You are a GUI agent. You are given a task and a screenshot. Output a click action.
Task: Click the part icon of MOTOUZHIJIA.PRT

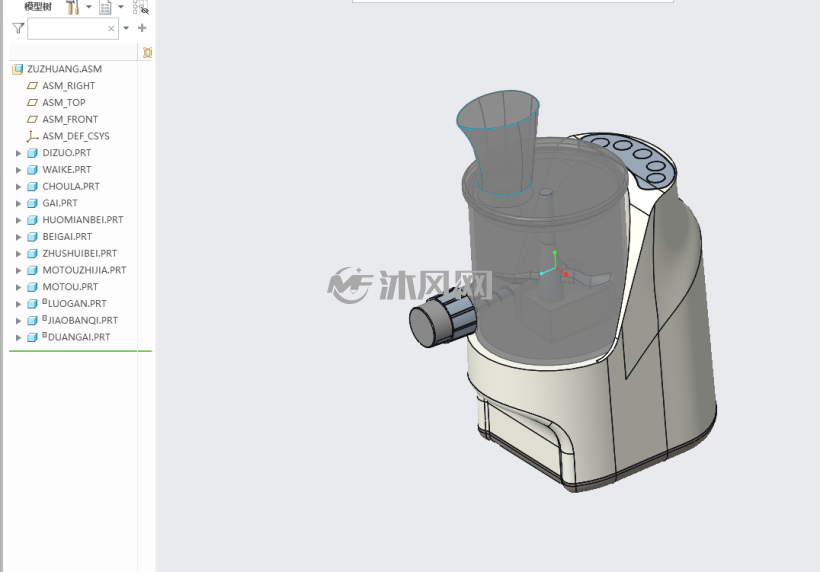pyautogui.click(x=32, y=270)
